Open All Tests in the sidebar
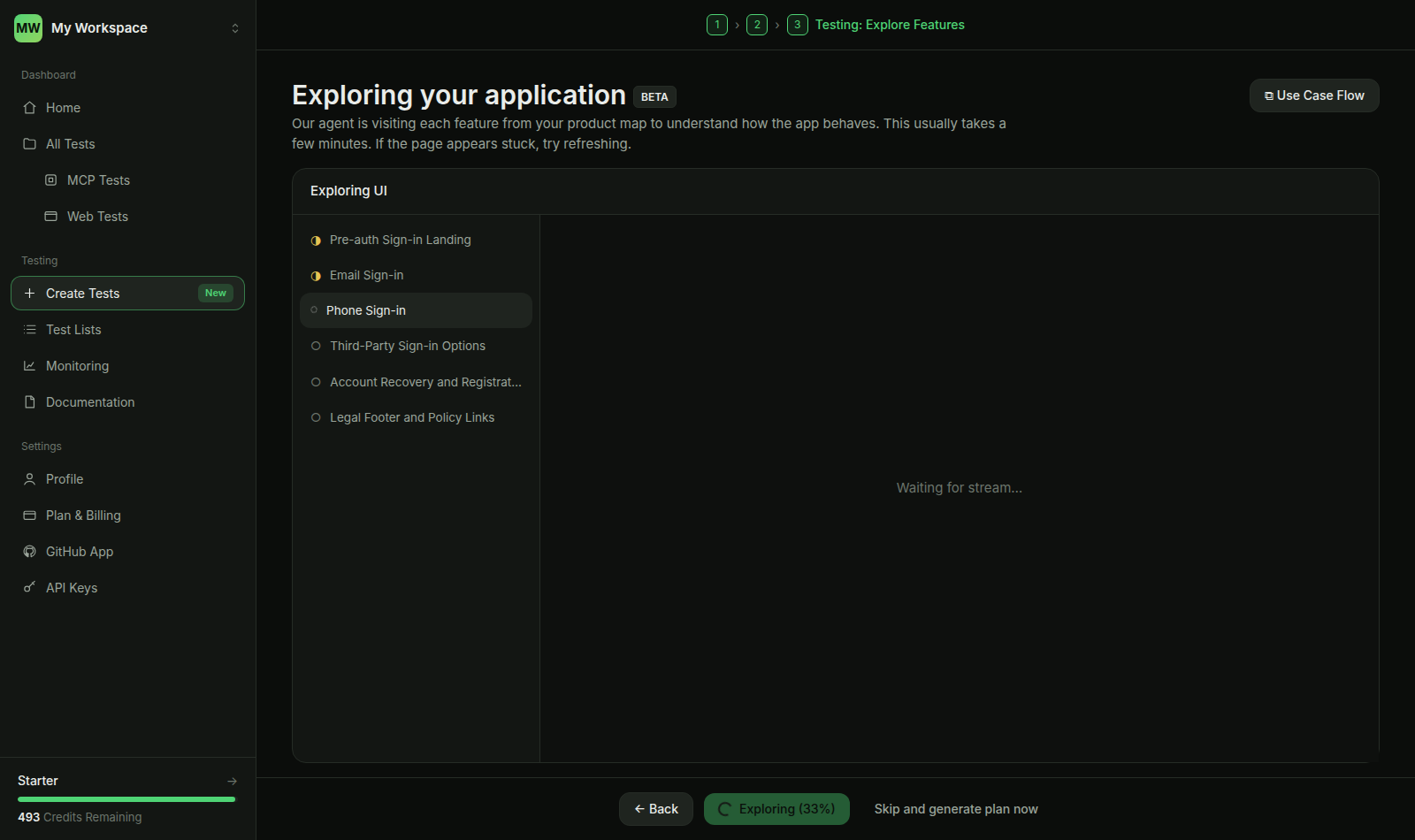The image size is (1415, 840). click(x=127, y=144)
